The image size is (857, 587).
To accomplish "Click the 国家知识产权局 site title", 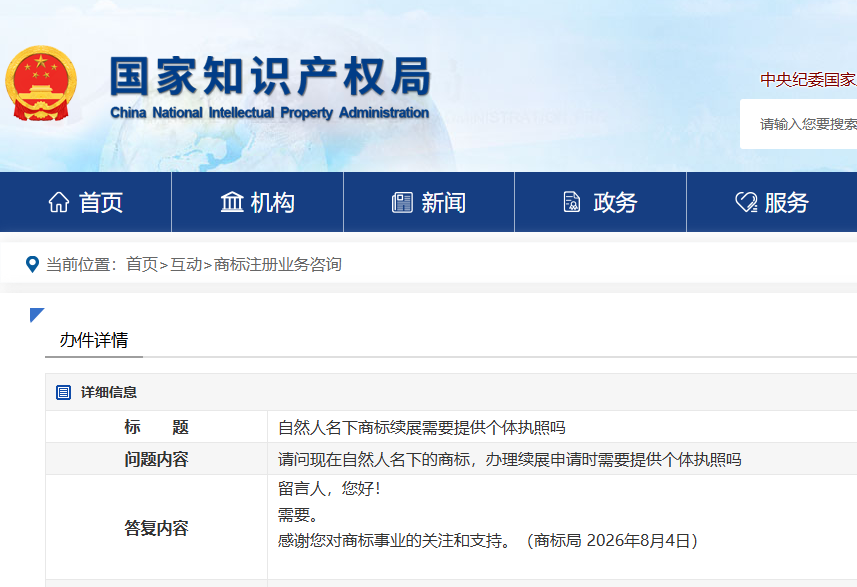I will point(271,77).
